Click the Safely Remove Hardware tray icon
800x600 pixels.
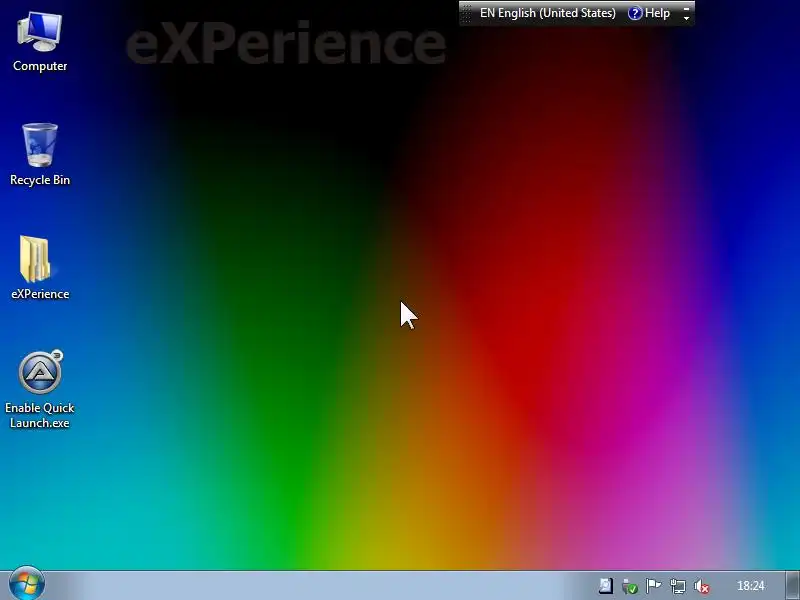pos(630,586)
